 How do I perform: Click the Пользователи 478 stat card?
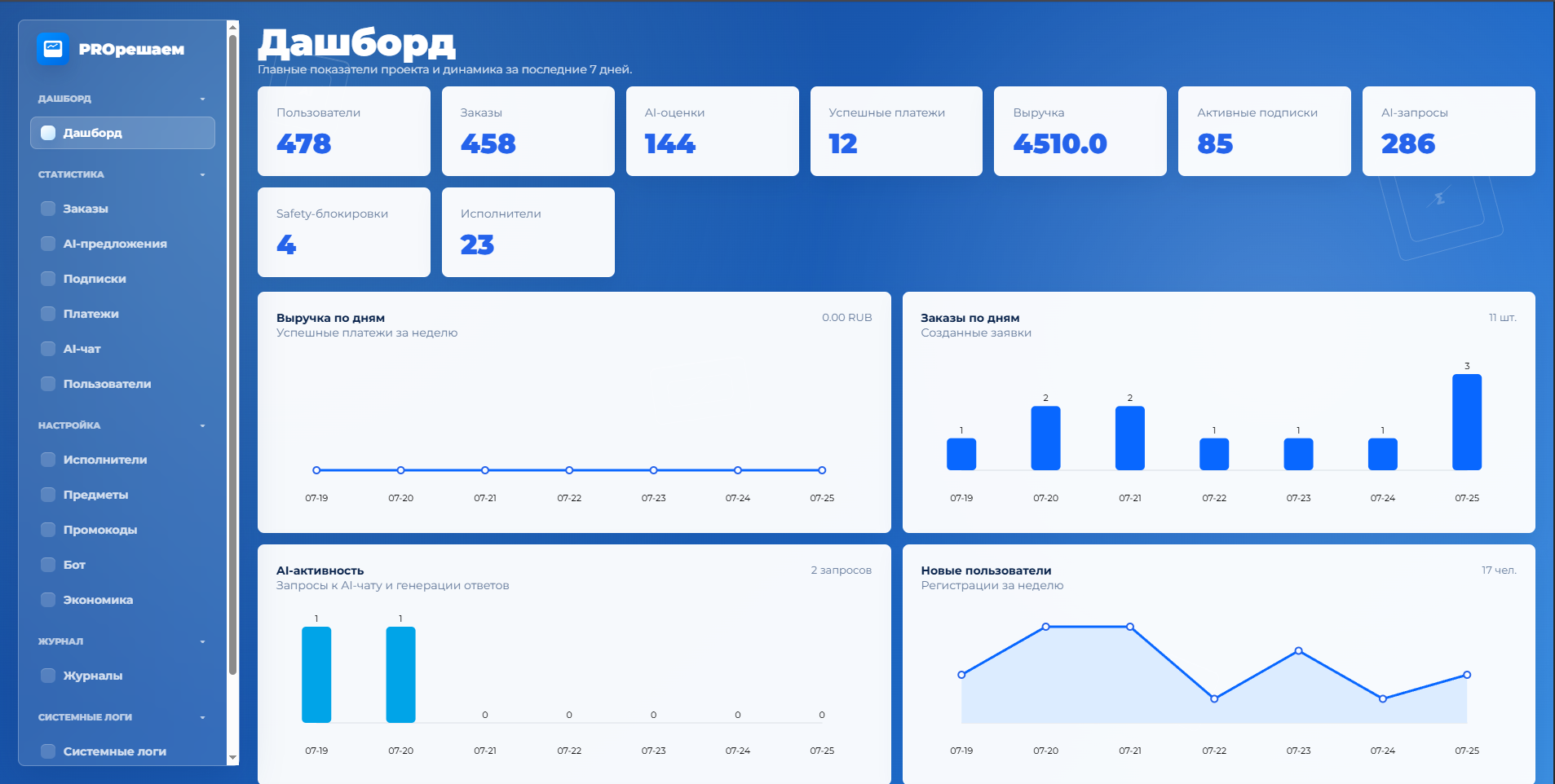pyautogui.click(x=344, y=131)
